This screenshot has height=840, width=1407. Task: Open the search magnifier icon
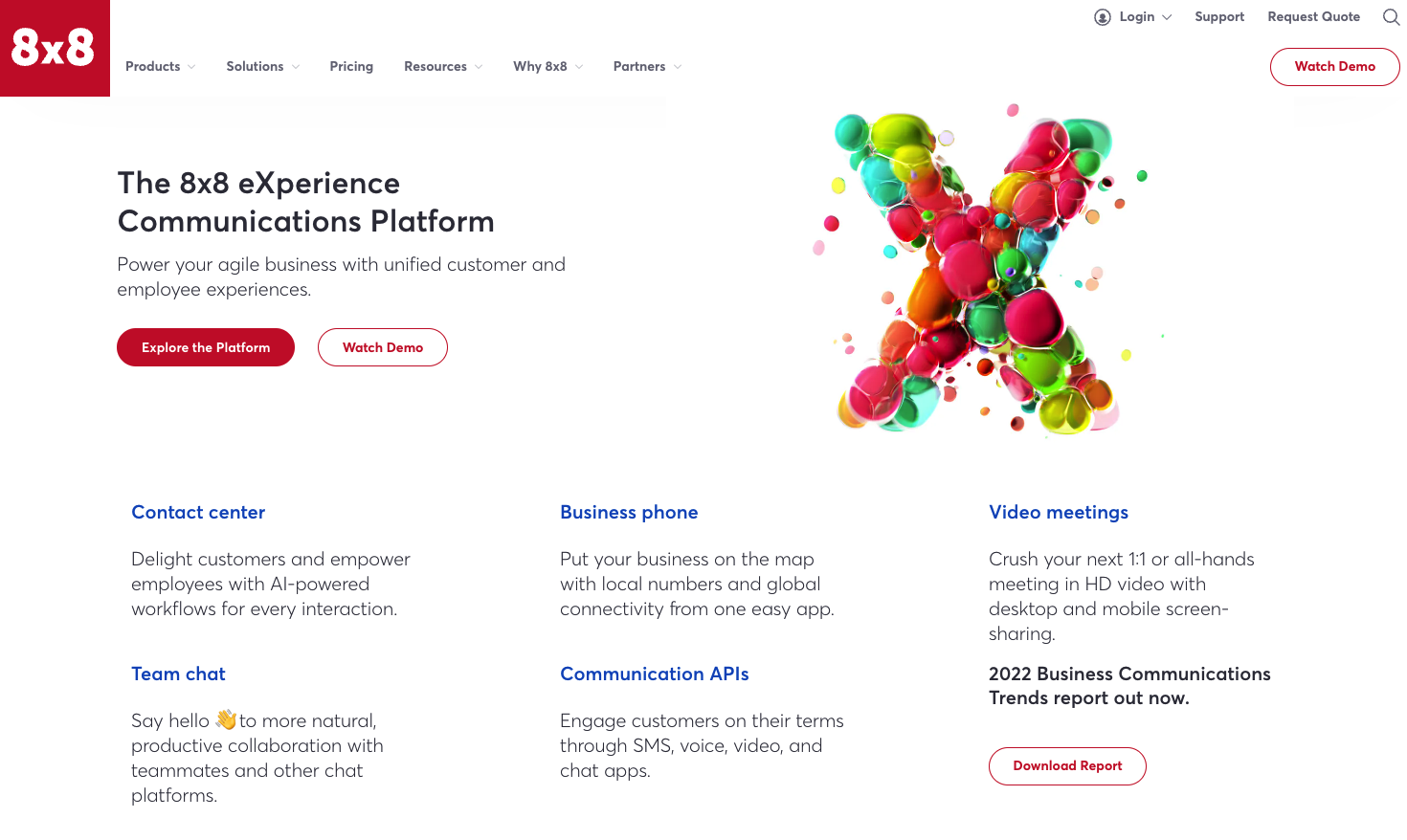(x=1391, y=17)
